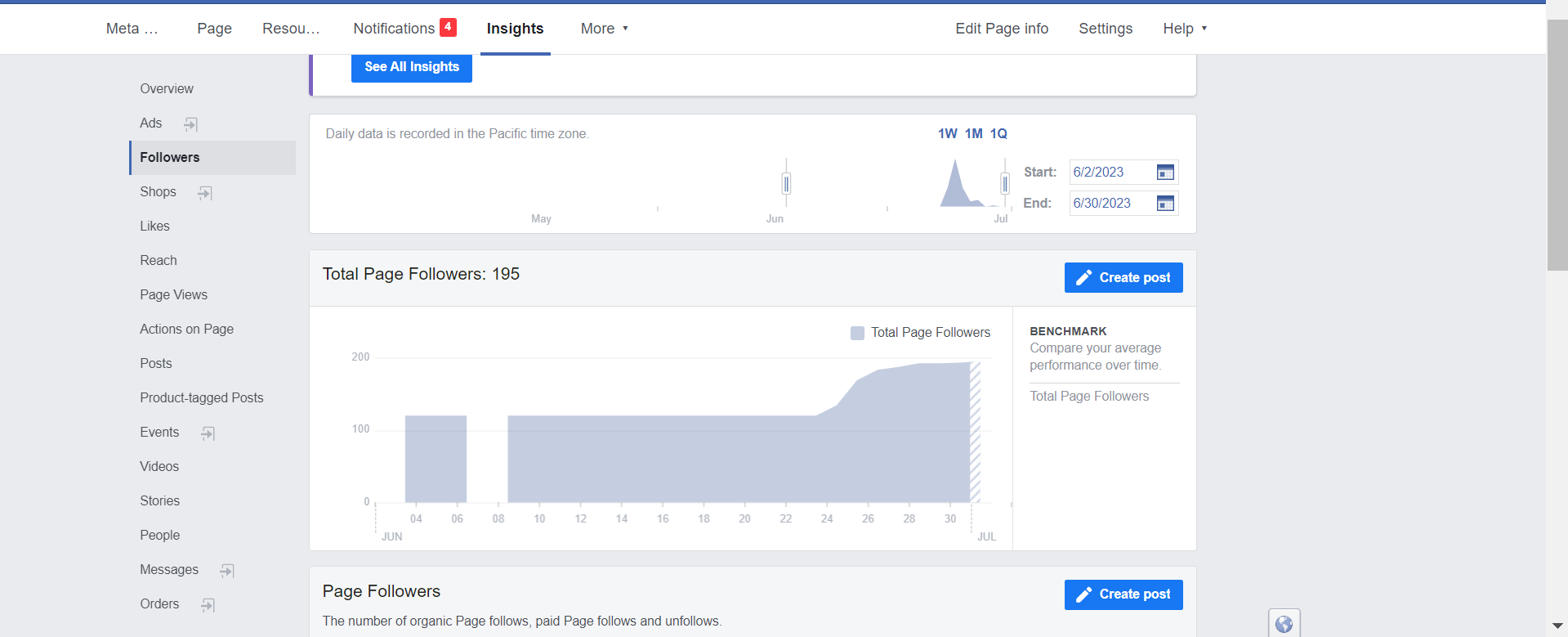Open the Start date calendar picker
The height and width of the screenshot is (637, 1568).
click(x=1165, y=173)
